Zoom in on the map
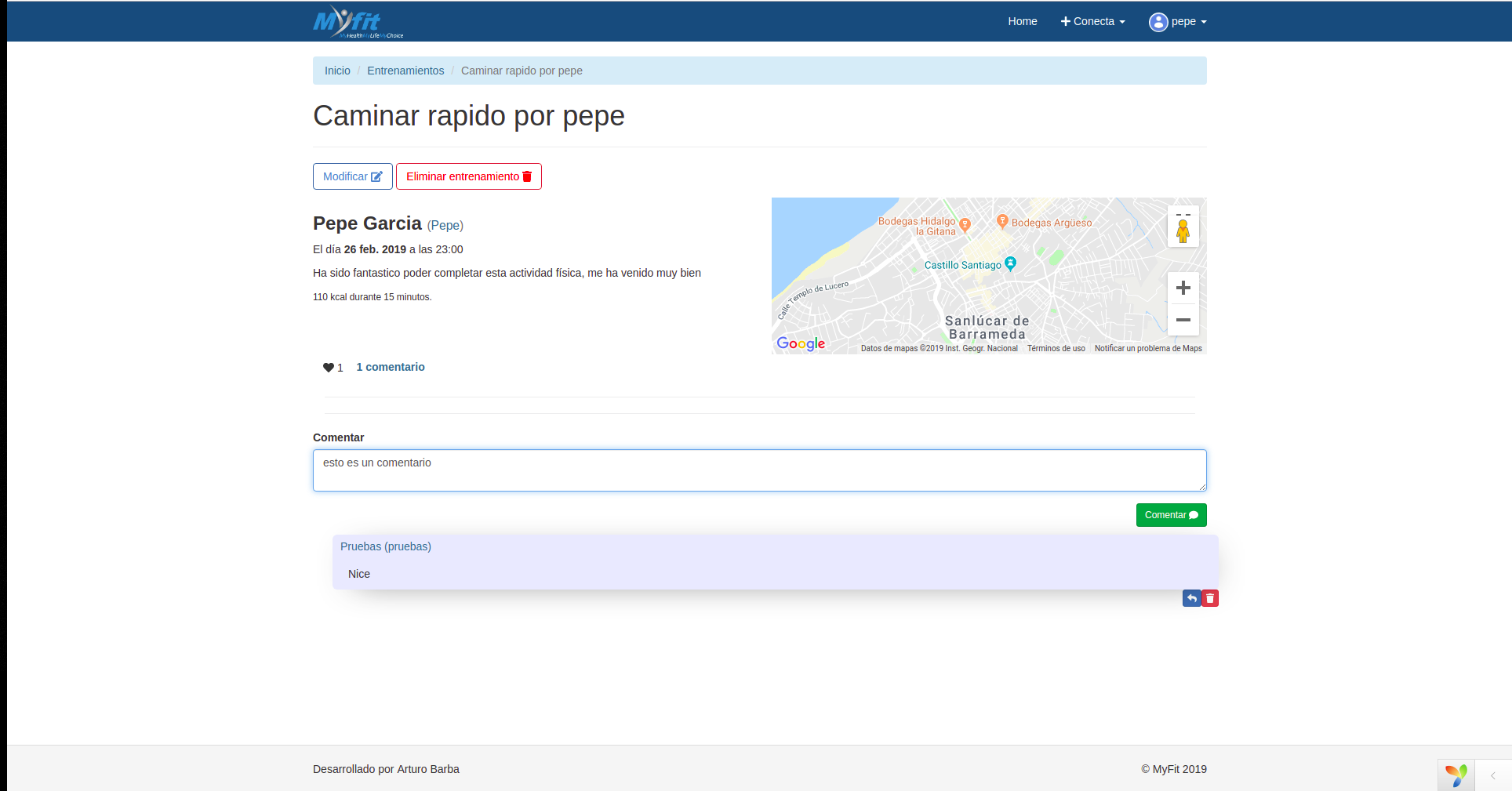 pyautogui.click(x=1183, y=288)
